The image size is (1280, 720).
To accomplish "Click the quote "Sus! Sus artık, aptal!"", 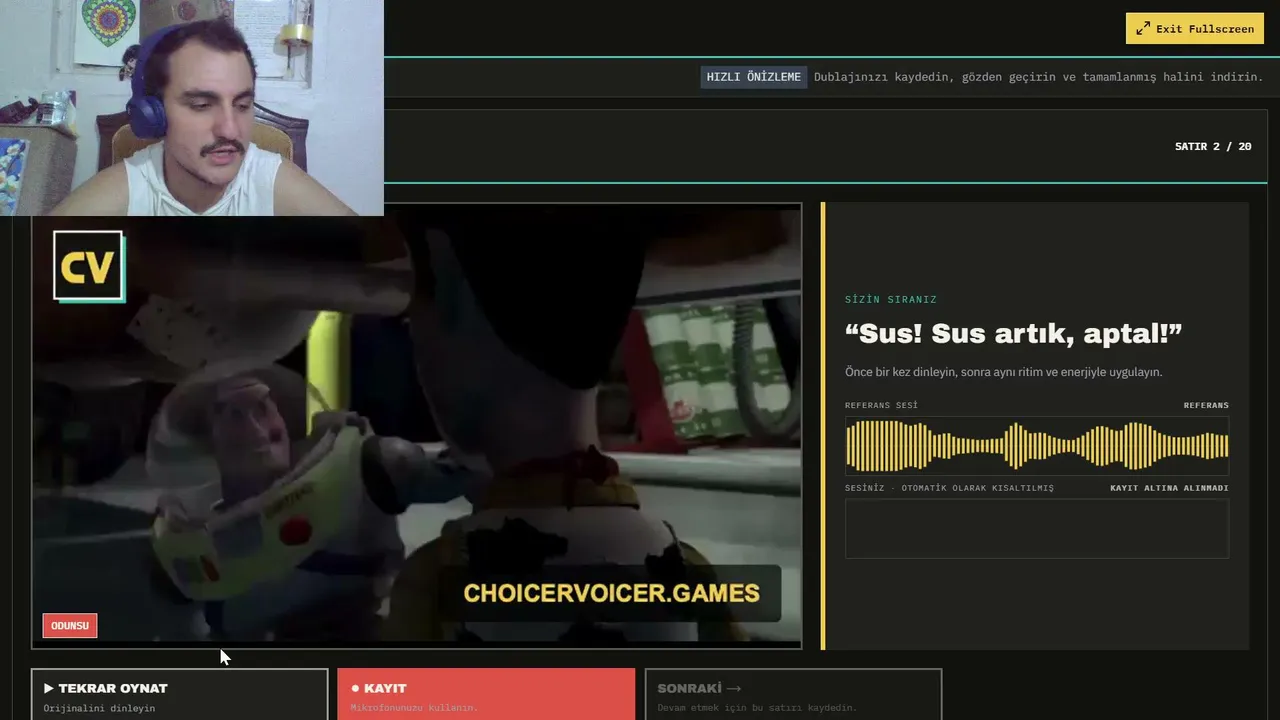I will pyautogui.click(x=1013, y=333).
